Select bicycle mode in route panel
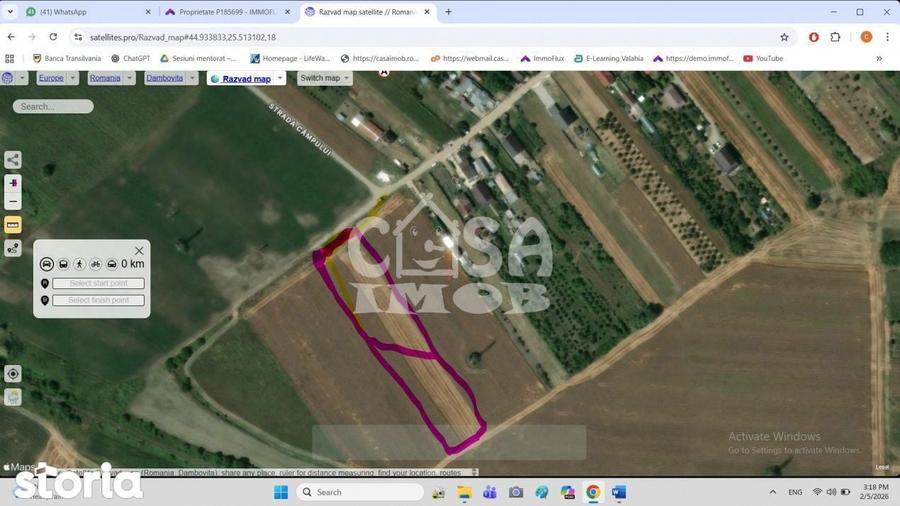Screen dimensions: 900x506 tap(95, 264)
